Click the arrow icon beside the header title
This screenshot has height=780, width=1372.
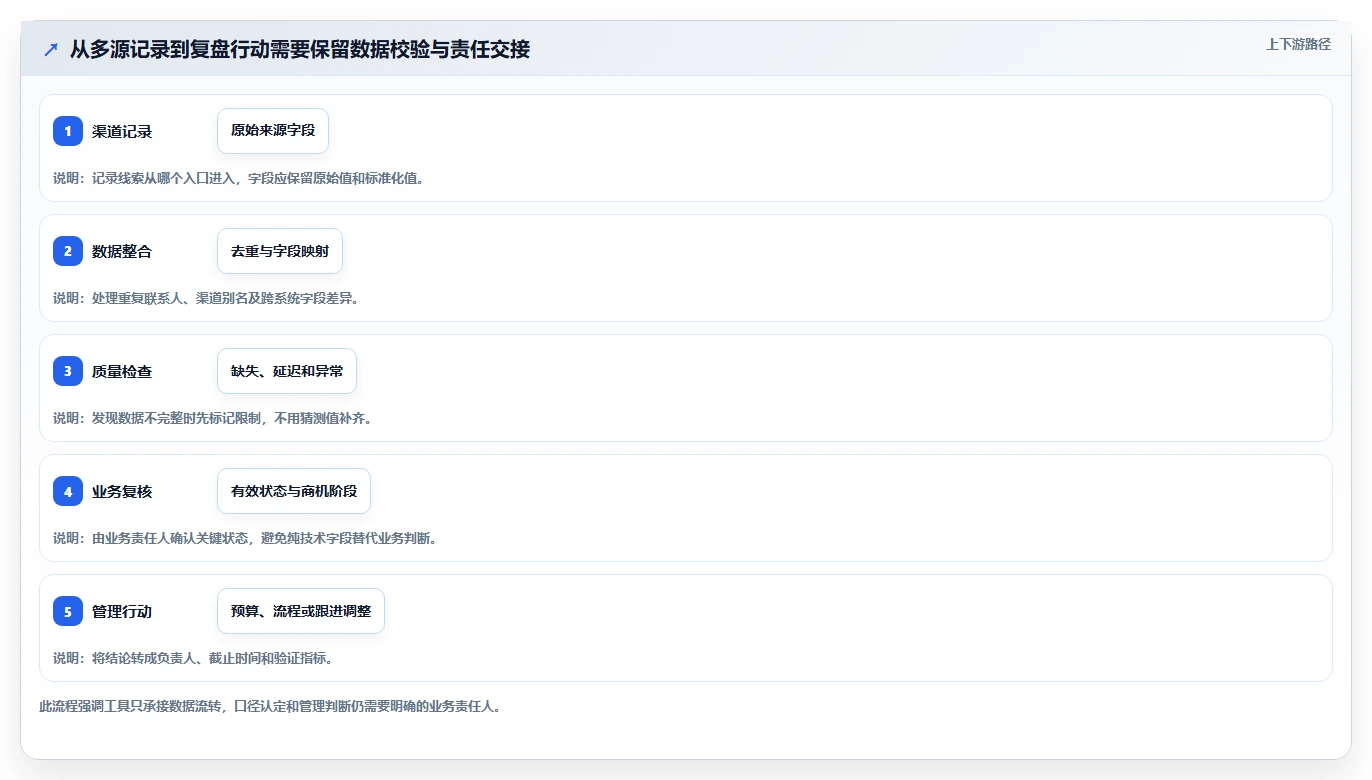pyautogui.click(x=51, y=50)
